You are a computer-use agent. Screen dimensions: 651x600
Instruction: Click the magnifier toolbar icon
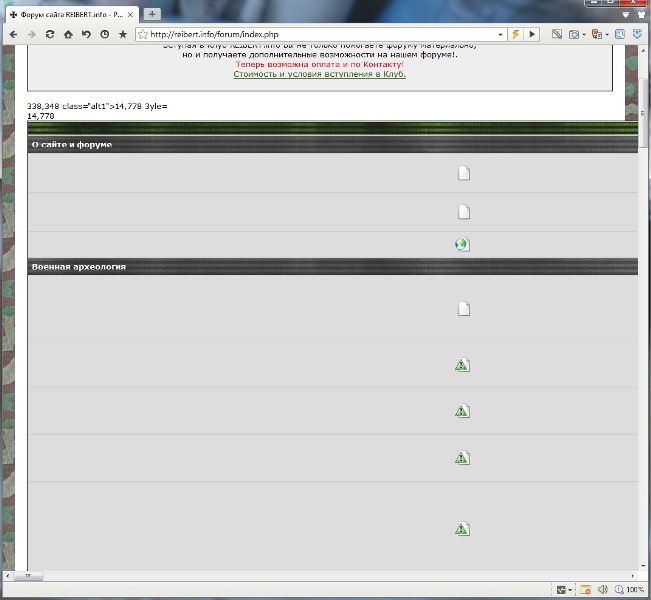(619, 34)
